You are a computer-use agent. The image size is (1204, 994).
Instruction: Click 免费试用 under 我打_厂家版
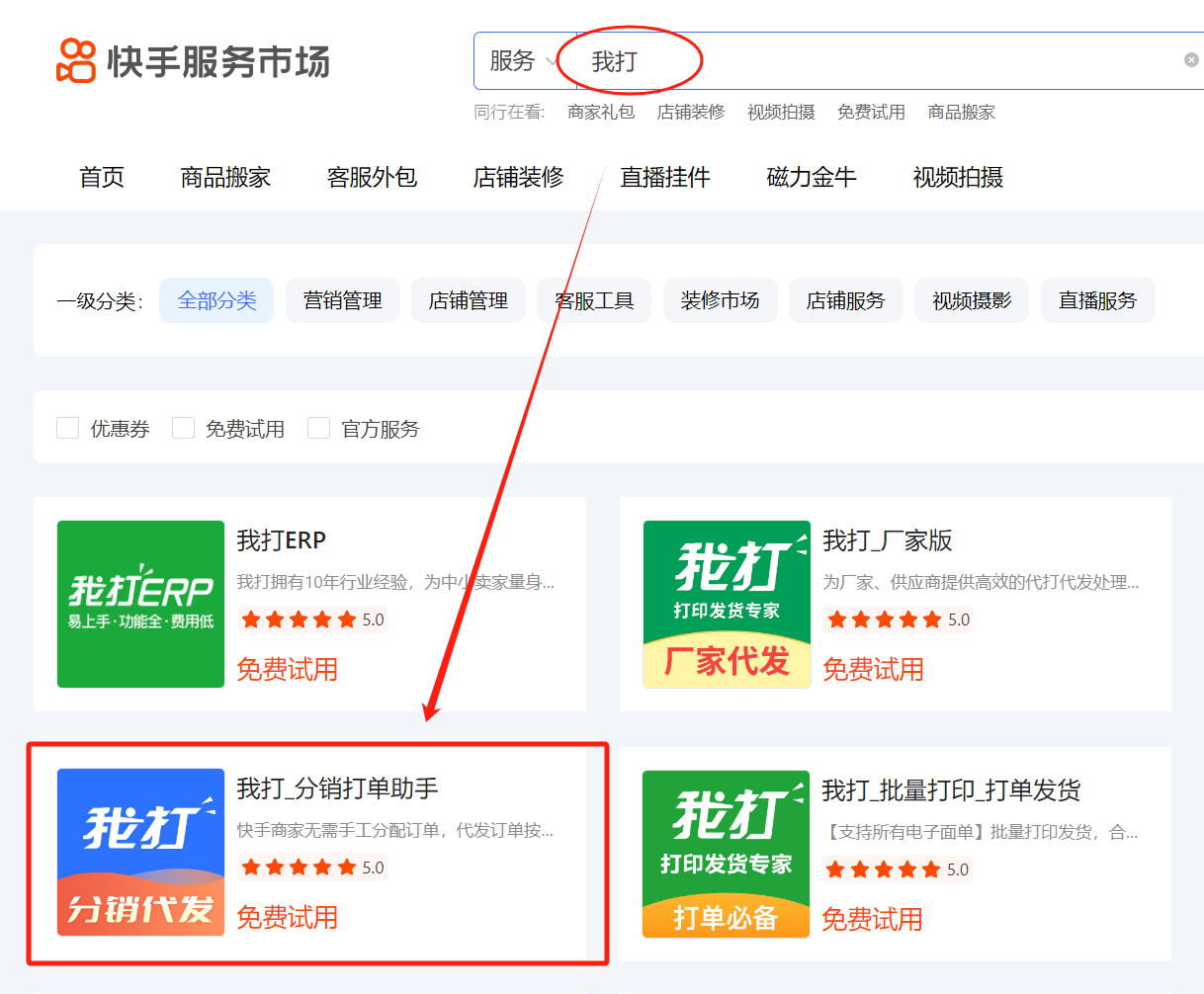pos(873,668)
